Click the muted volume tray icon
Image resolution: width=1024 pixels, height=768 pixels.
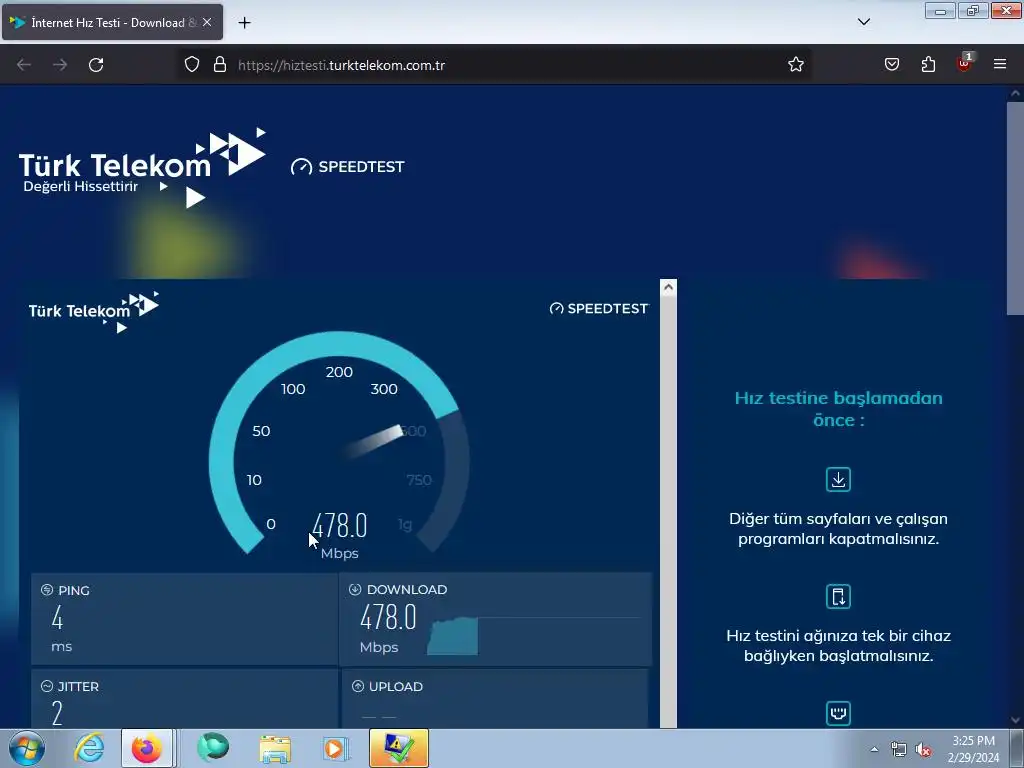pyautogui.click(x=923, y=750)
